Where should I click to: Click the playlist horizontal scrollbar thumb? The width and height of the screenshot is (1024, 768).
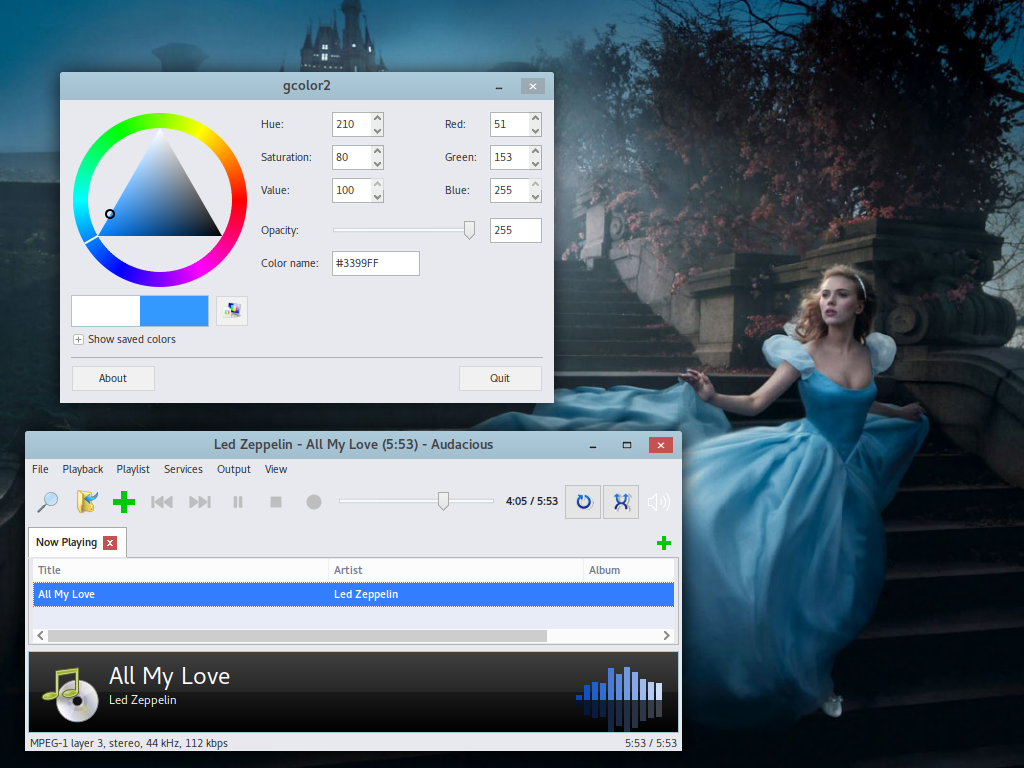(297, 635)
